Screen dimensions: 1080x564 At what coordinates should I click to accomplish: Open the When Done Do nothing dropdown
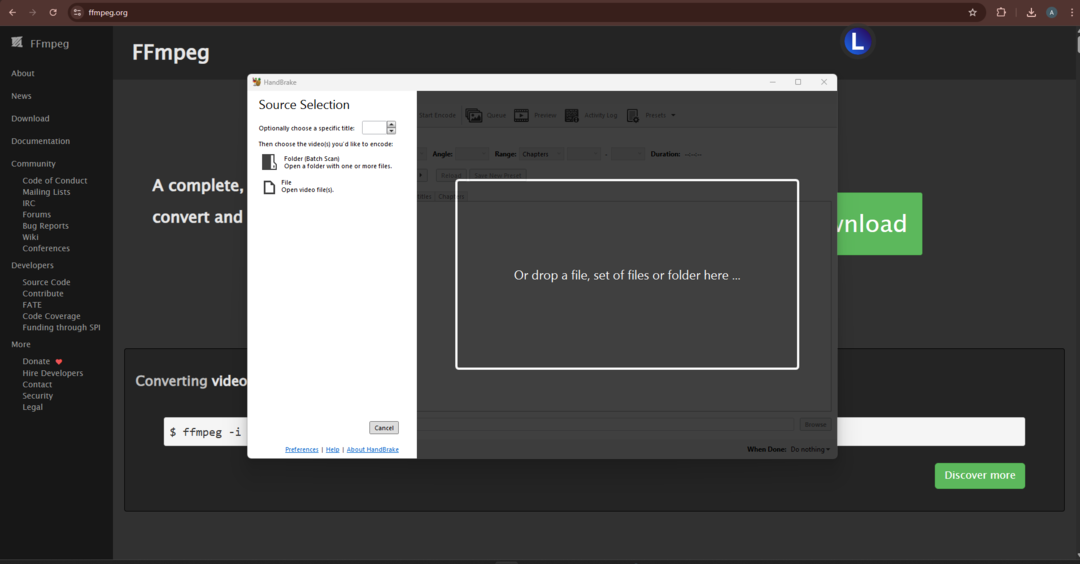point(810,449)
